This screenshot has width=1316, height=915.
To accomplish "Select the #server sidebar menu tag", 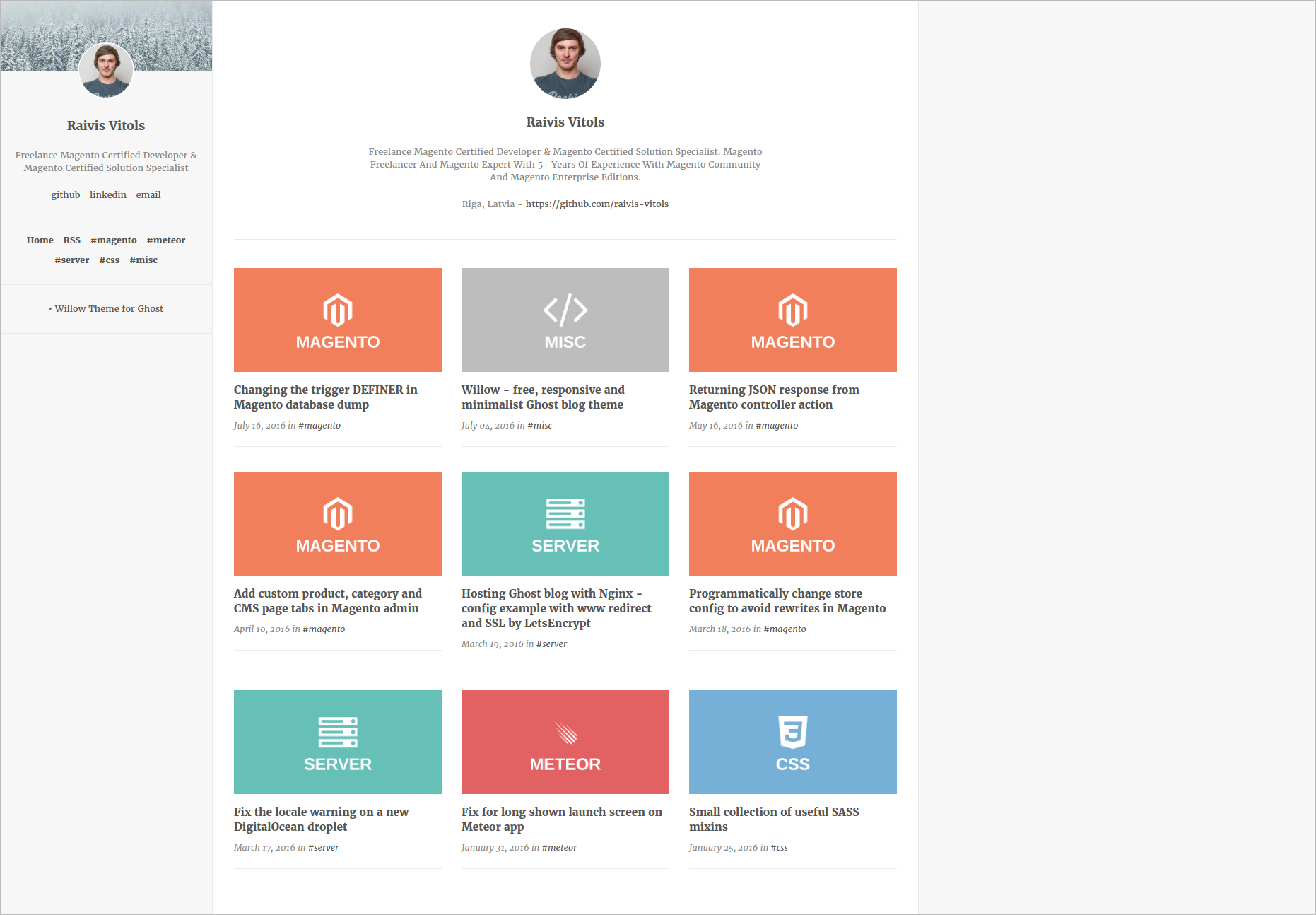I will pos(72,260).
